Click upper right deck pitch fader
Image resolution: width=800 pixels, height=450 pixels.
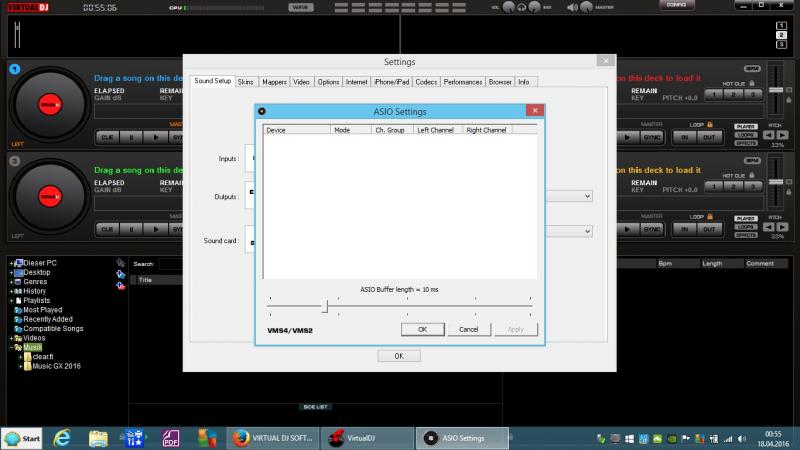coord(776,90)
